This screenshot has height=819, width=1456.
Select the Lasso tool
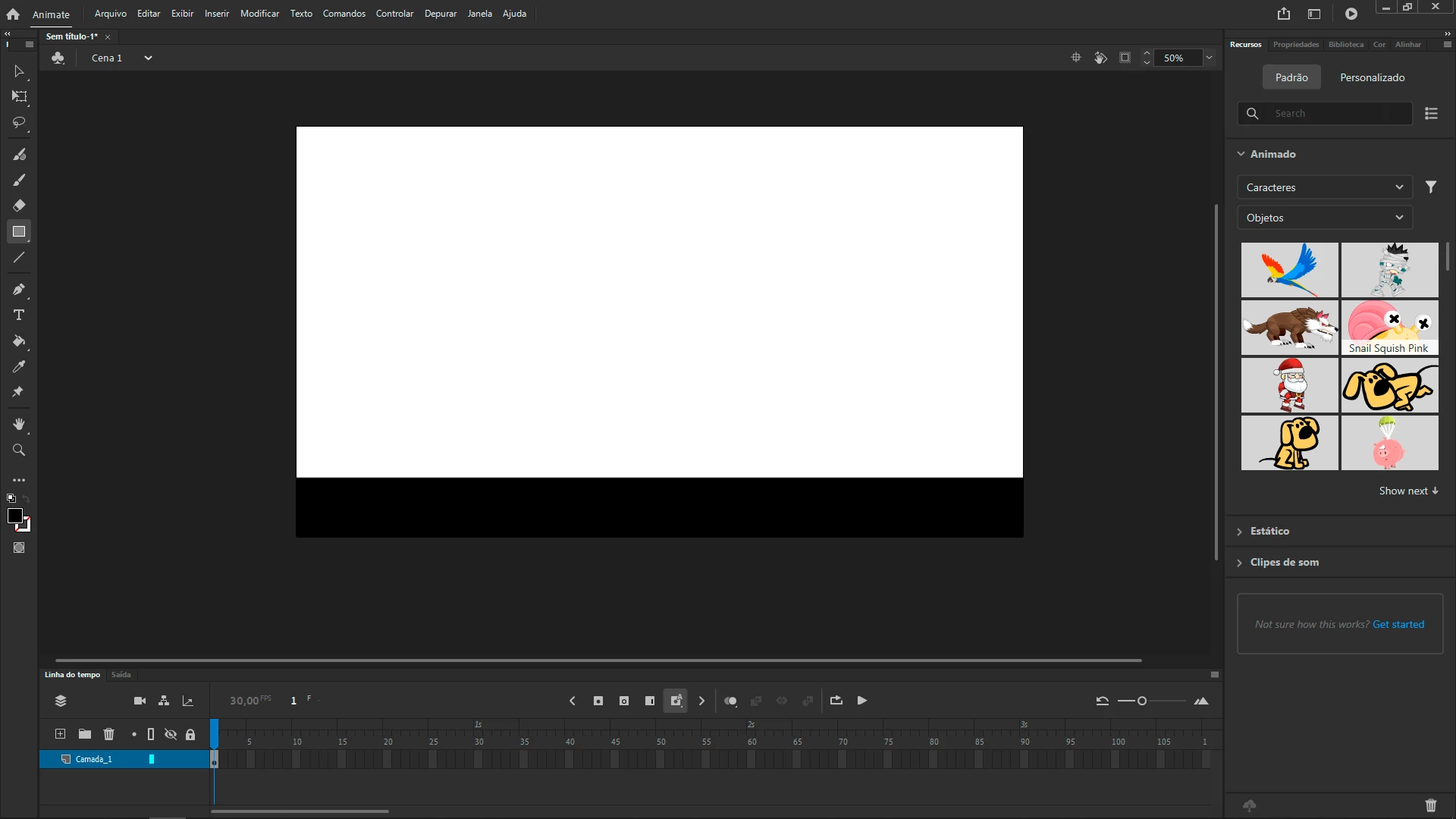[x=19, y=123]
